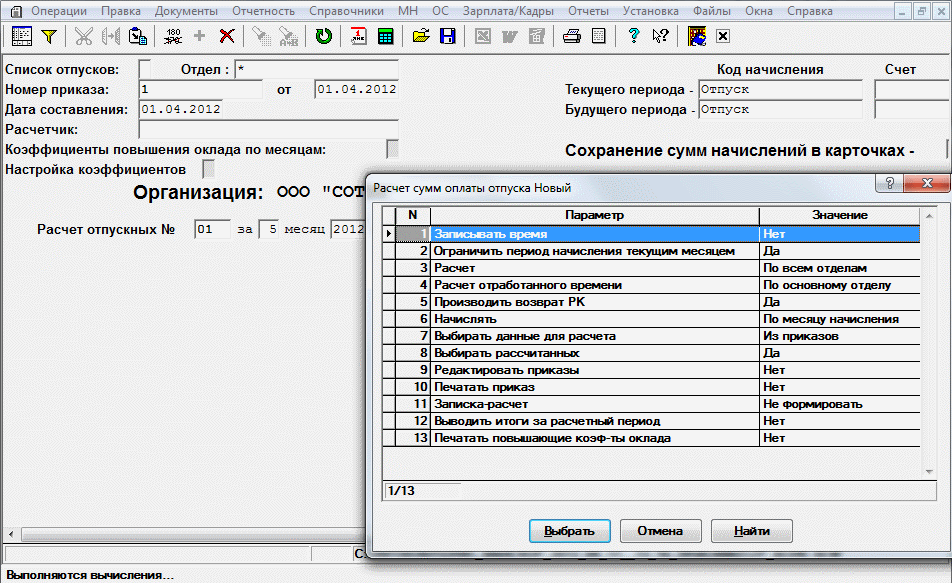Click the Текущего периода code field

(780, 89)
